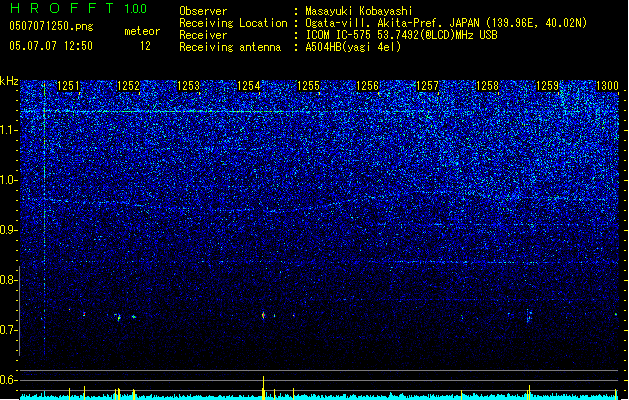The image size is (629, 400).
Task: Click antenna value A504HB(yagi 4el)
Action: pos(353,47)
